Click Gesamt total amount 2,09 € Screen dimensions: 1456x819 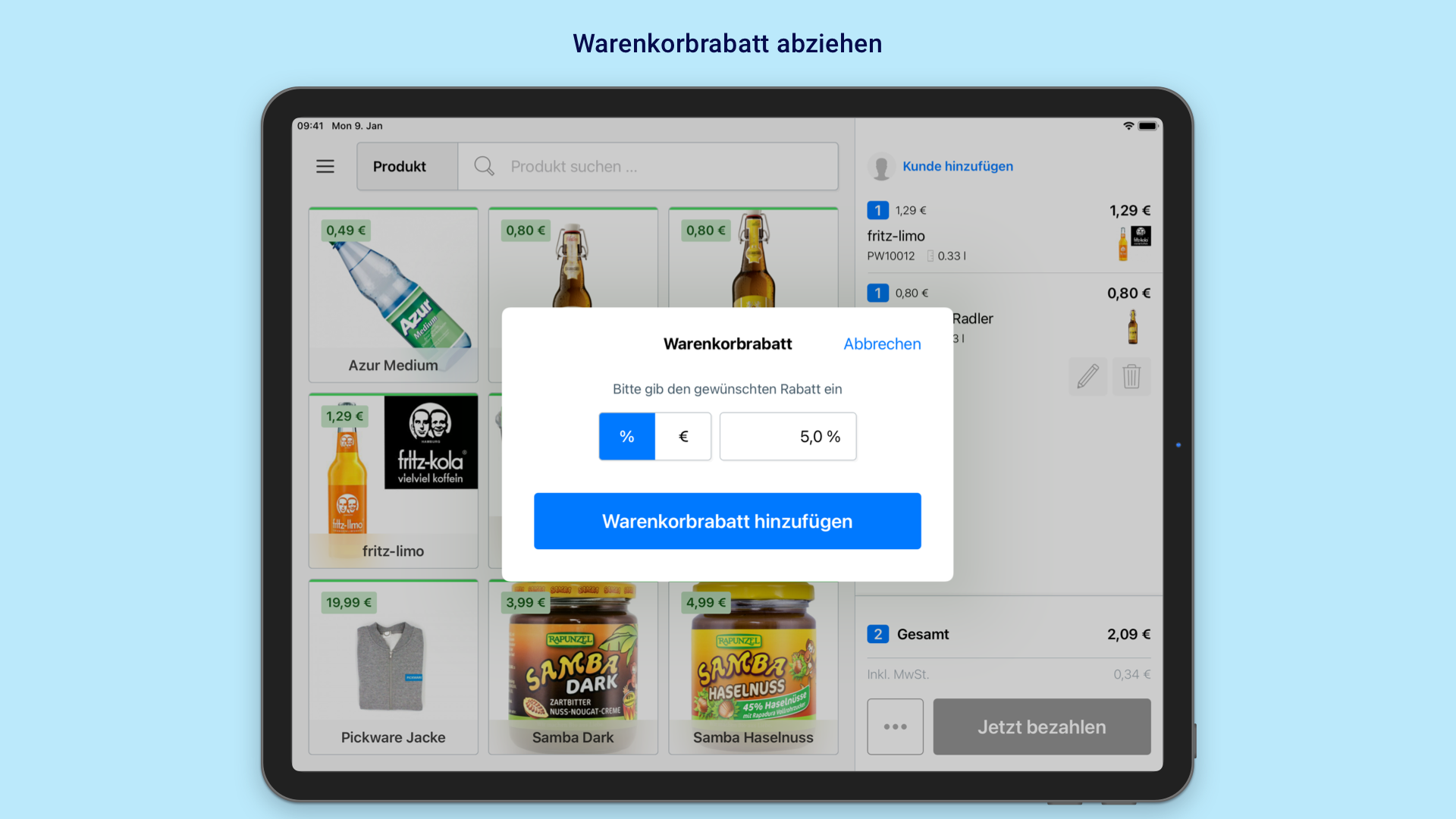[x=1128, y=634]
